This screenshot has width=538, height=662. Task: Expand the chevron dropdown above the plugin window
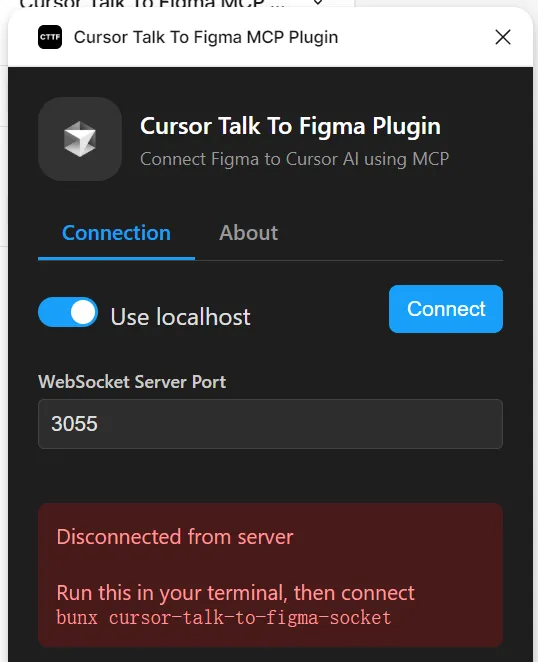(318, 3)
